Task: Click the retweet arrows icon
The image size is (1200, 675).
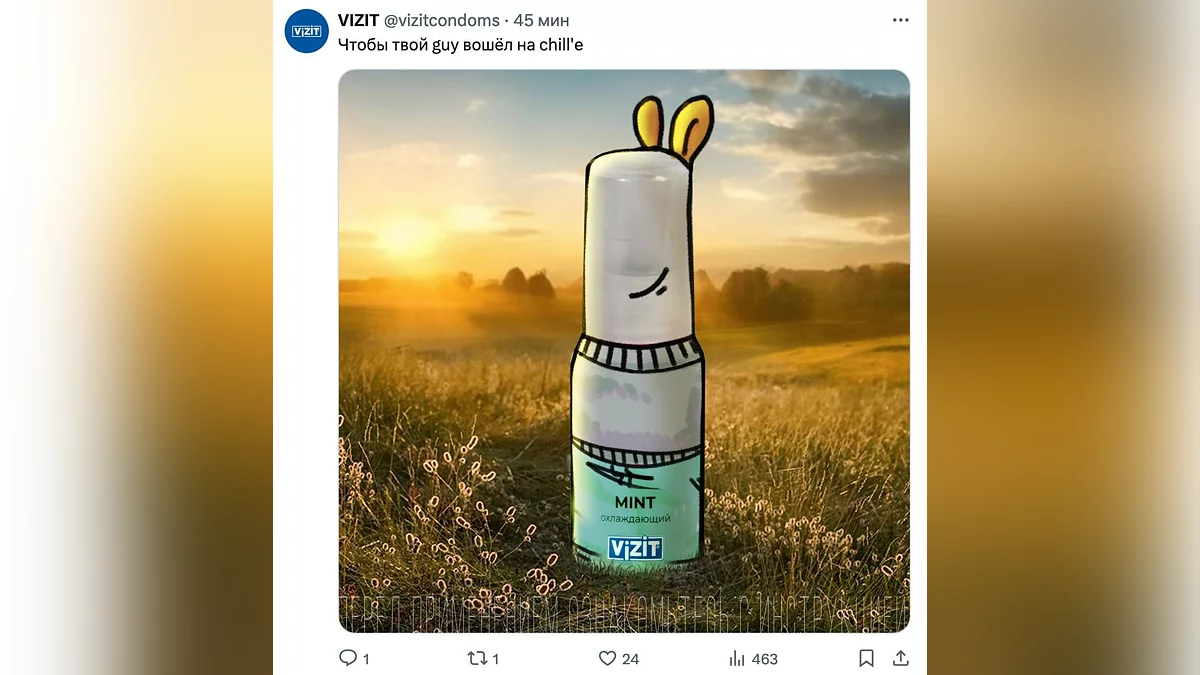Action: 478,658
